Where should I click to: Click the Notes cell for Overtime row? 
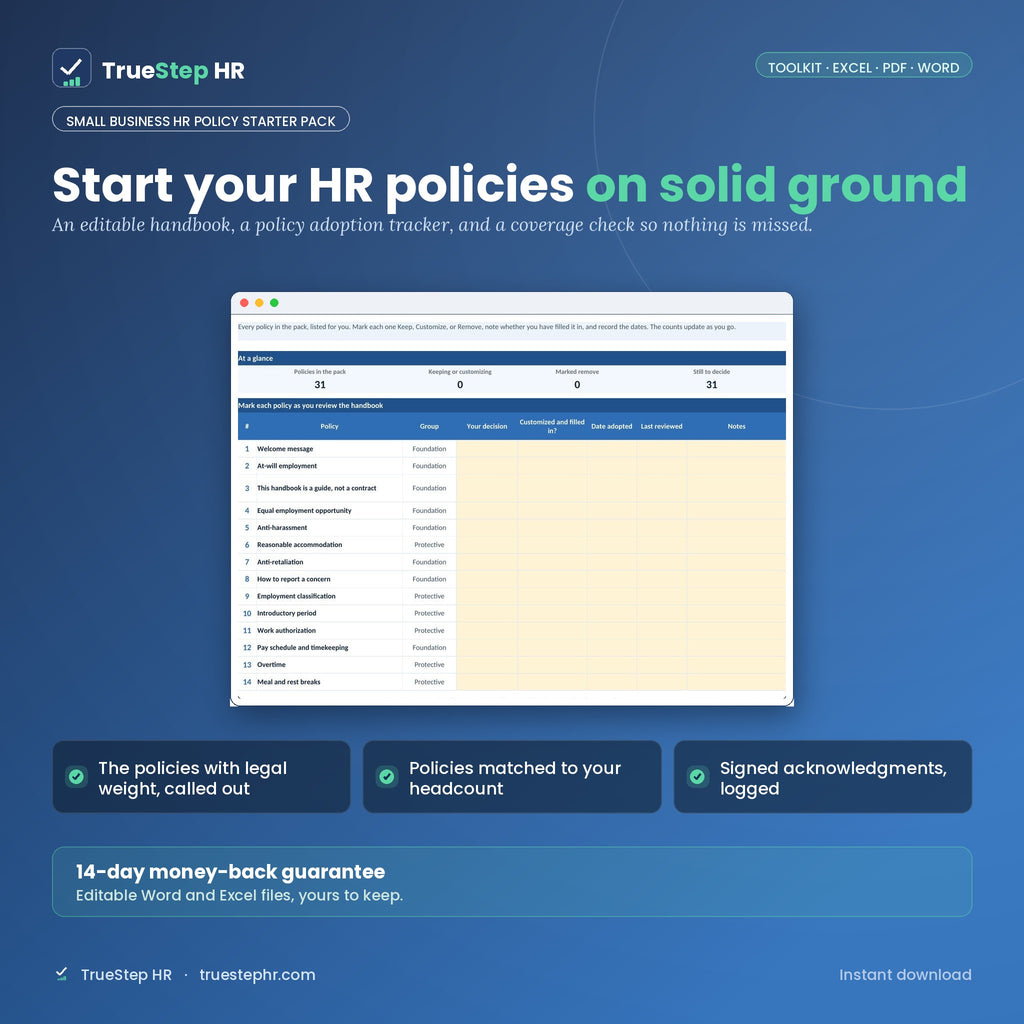tap(736, 664)
